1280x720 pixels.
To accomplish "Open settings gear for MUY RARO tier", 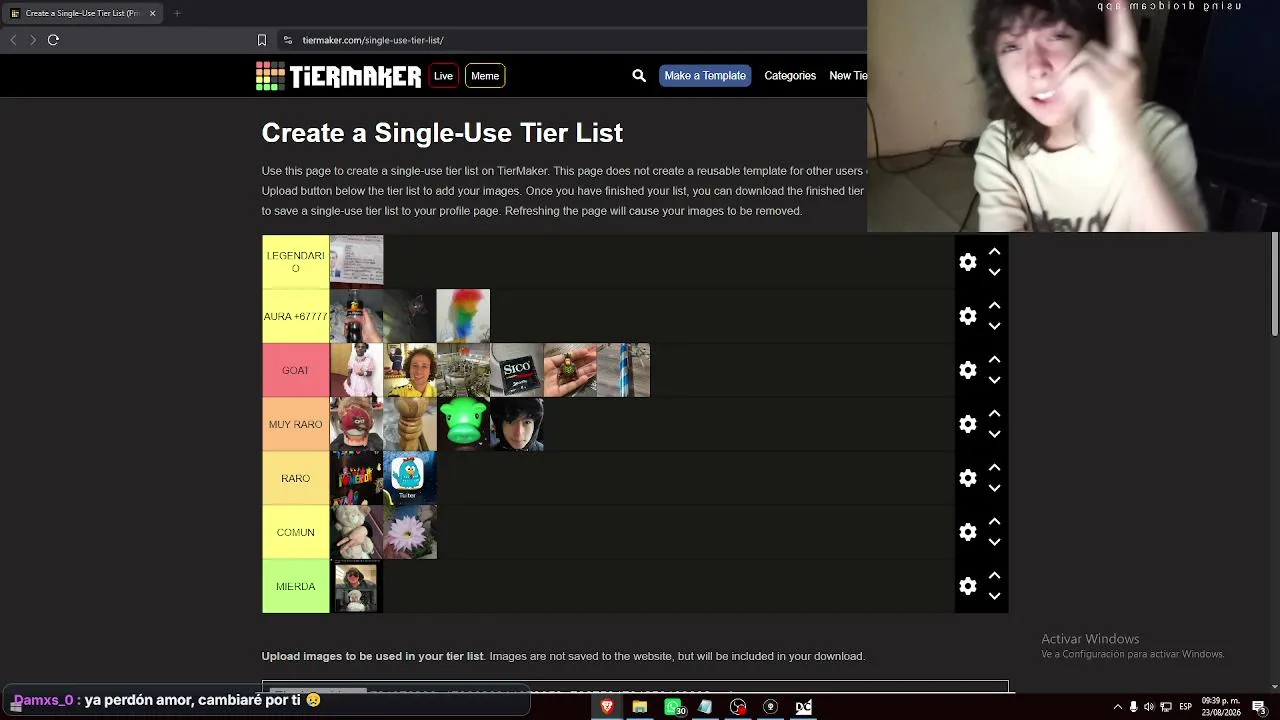I will [967, 424].
